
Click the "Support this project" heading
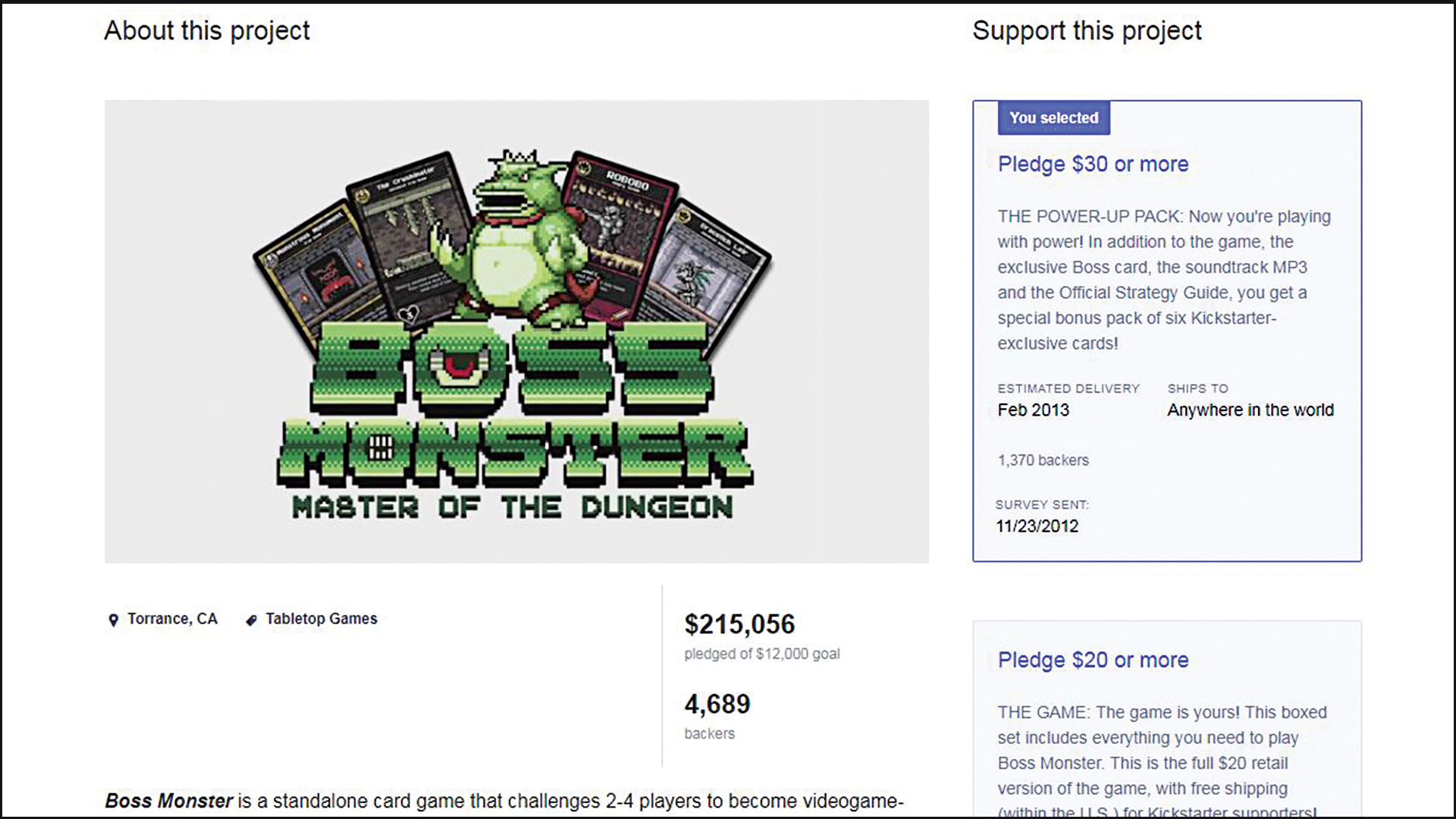point(1087,30)
